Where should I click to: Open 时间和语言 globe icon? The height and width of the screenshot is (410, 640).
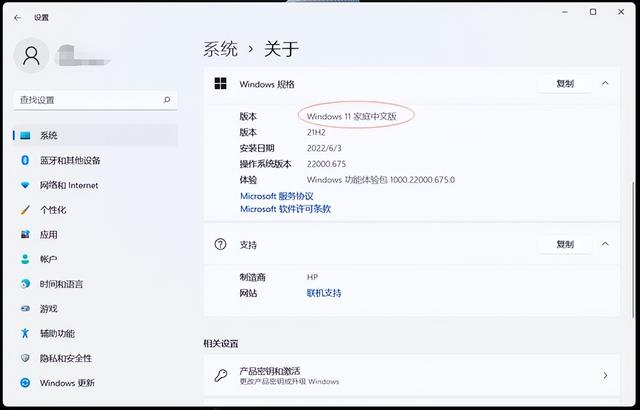tap(25, 284)
